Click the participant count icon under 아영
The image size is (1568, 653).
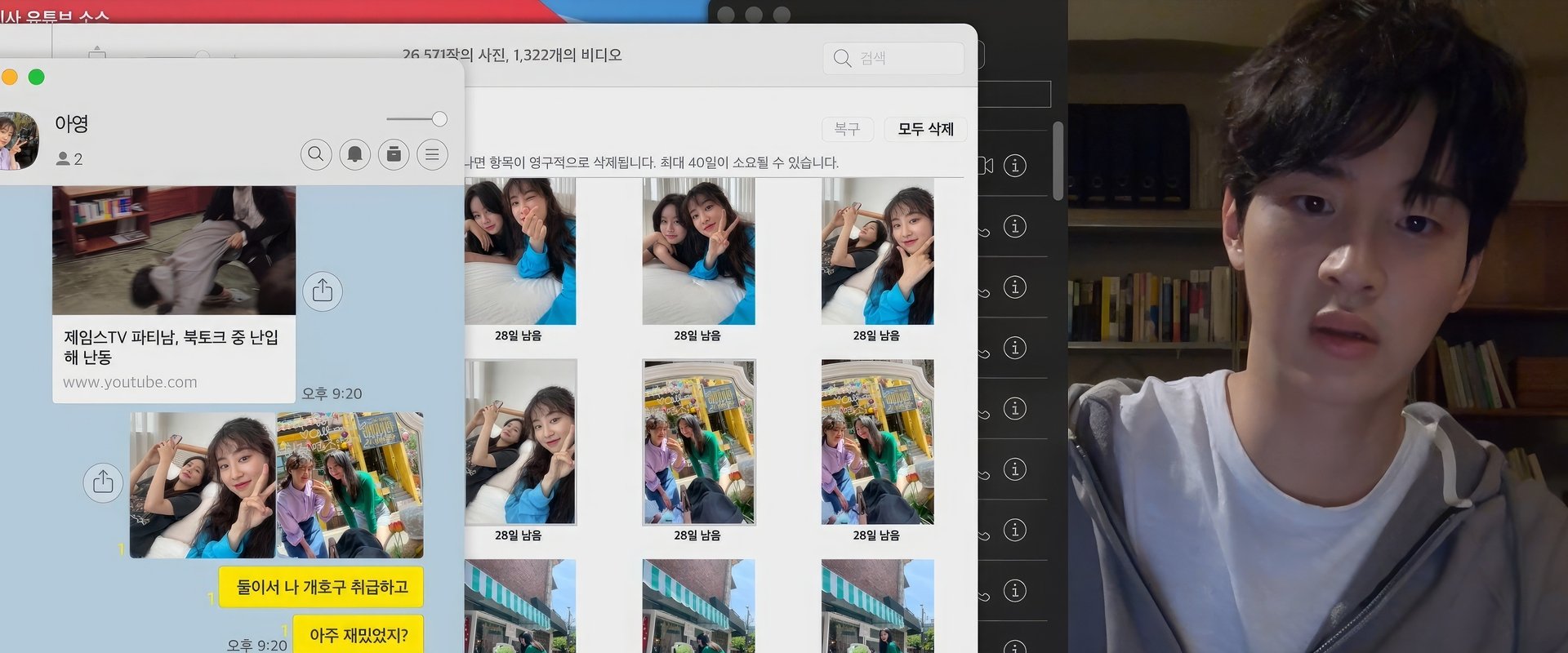pyautogui.click(x=63, y=159)
